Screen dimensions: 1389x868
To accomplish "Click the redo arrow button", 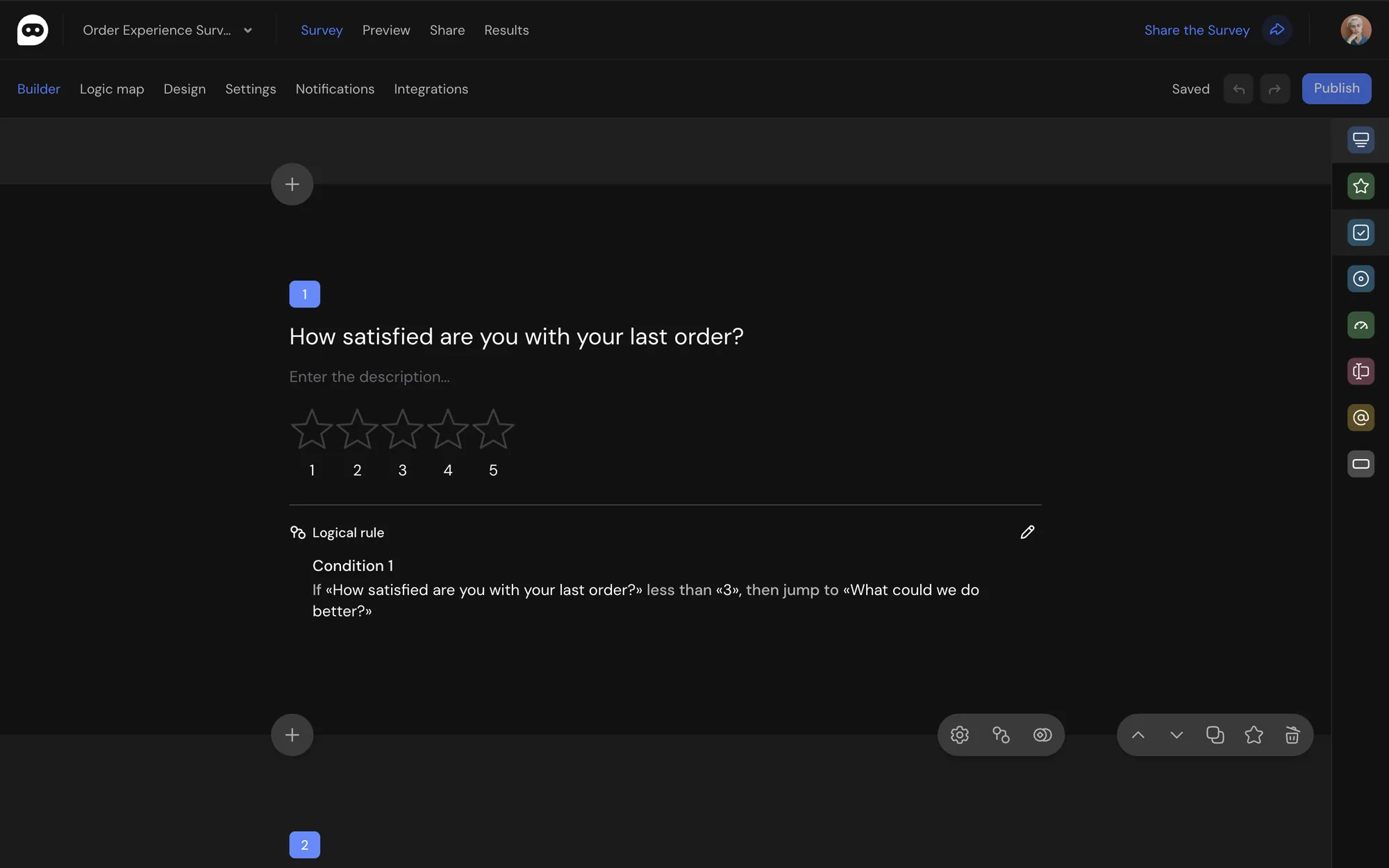I will tap(1274, 89).
